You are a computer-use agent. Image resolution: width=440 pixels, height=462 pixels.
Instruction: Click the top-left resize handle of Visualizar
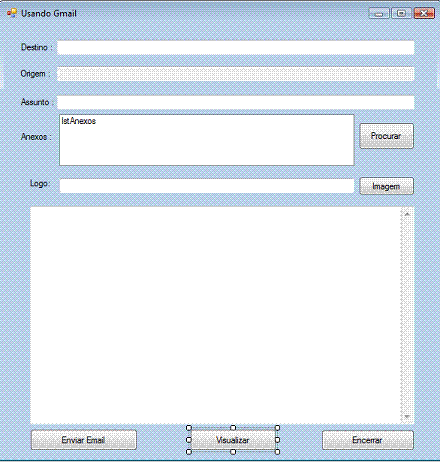pyautogui.click(x=189, y=428)
